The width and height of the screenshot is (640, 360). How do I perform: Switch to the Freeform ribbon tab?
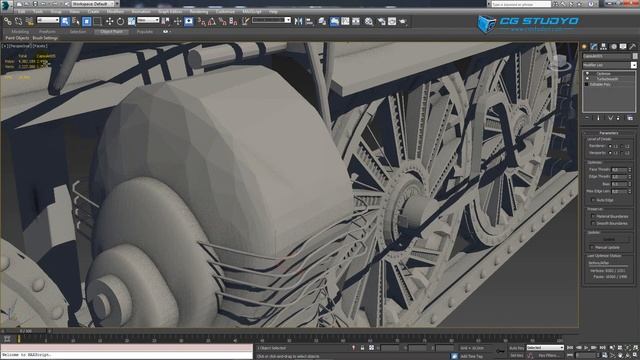click(x=47, y=31)
